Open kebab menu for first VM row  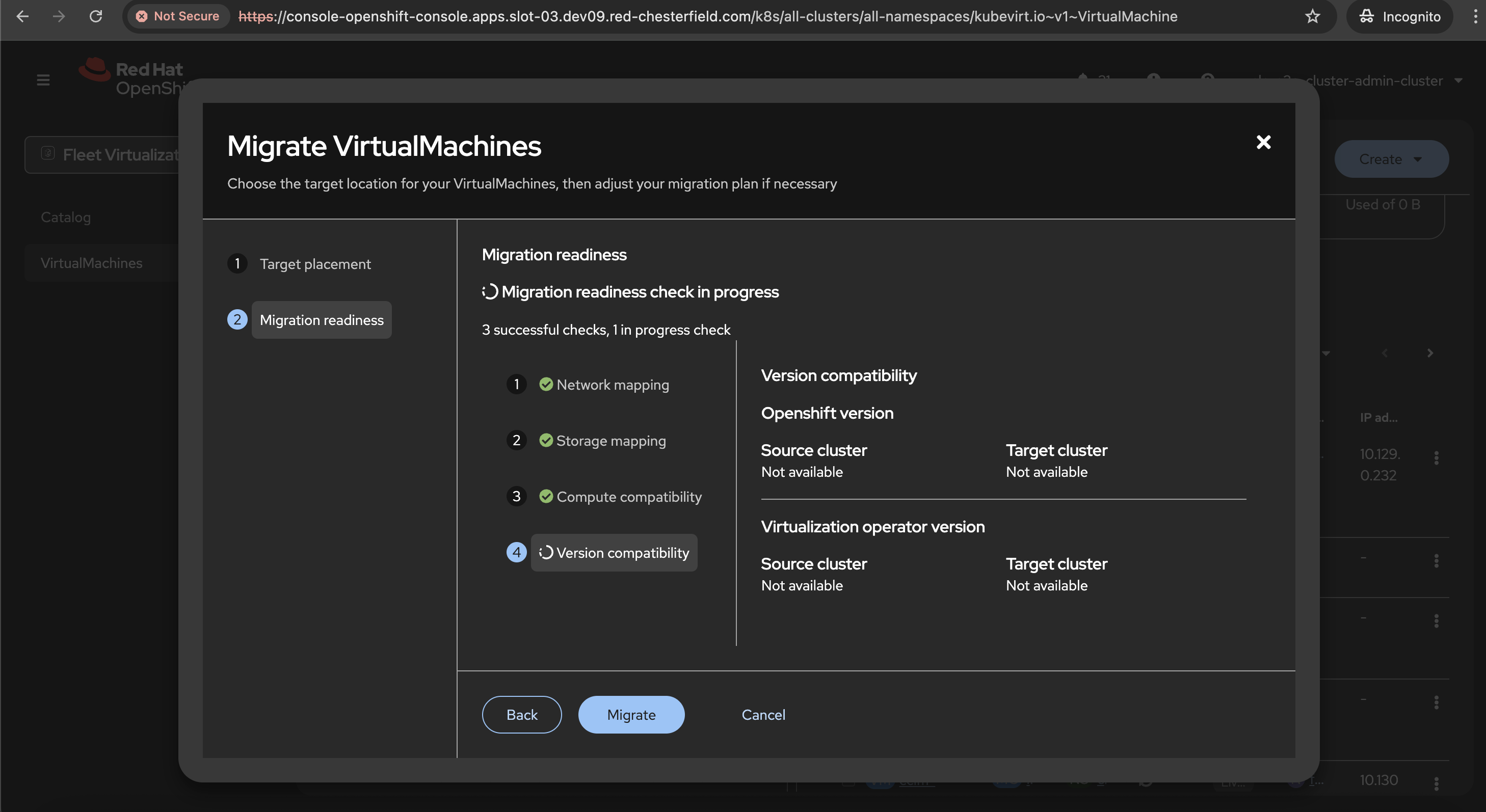1436,458
